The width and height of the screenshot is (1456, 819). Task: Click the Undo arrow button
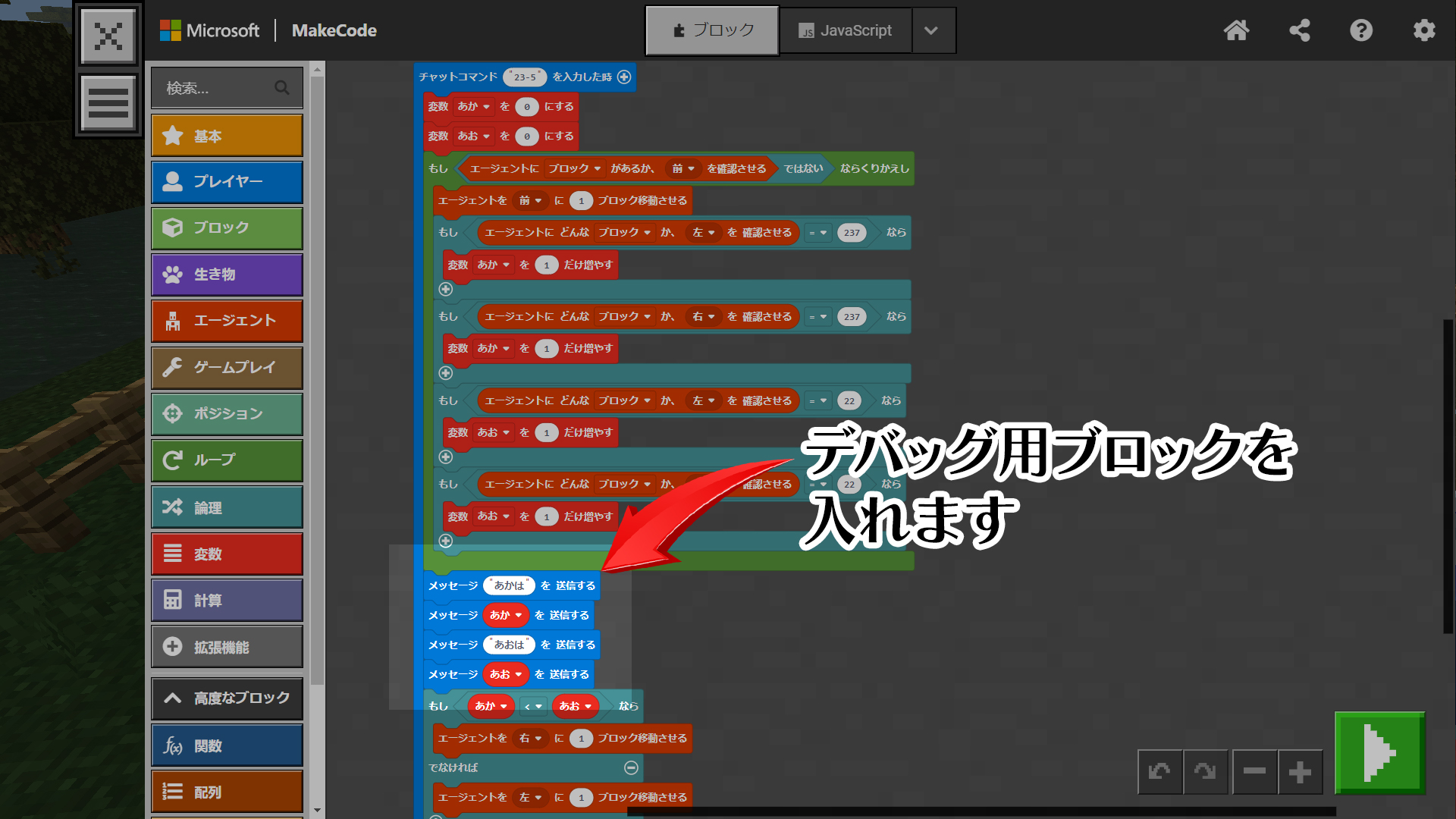[1159, 772]
